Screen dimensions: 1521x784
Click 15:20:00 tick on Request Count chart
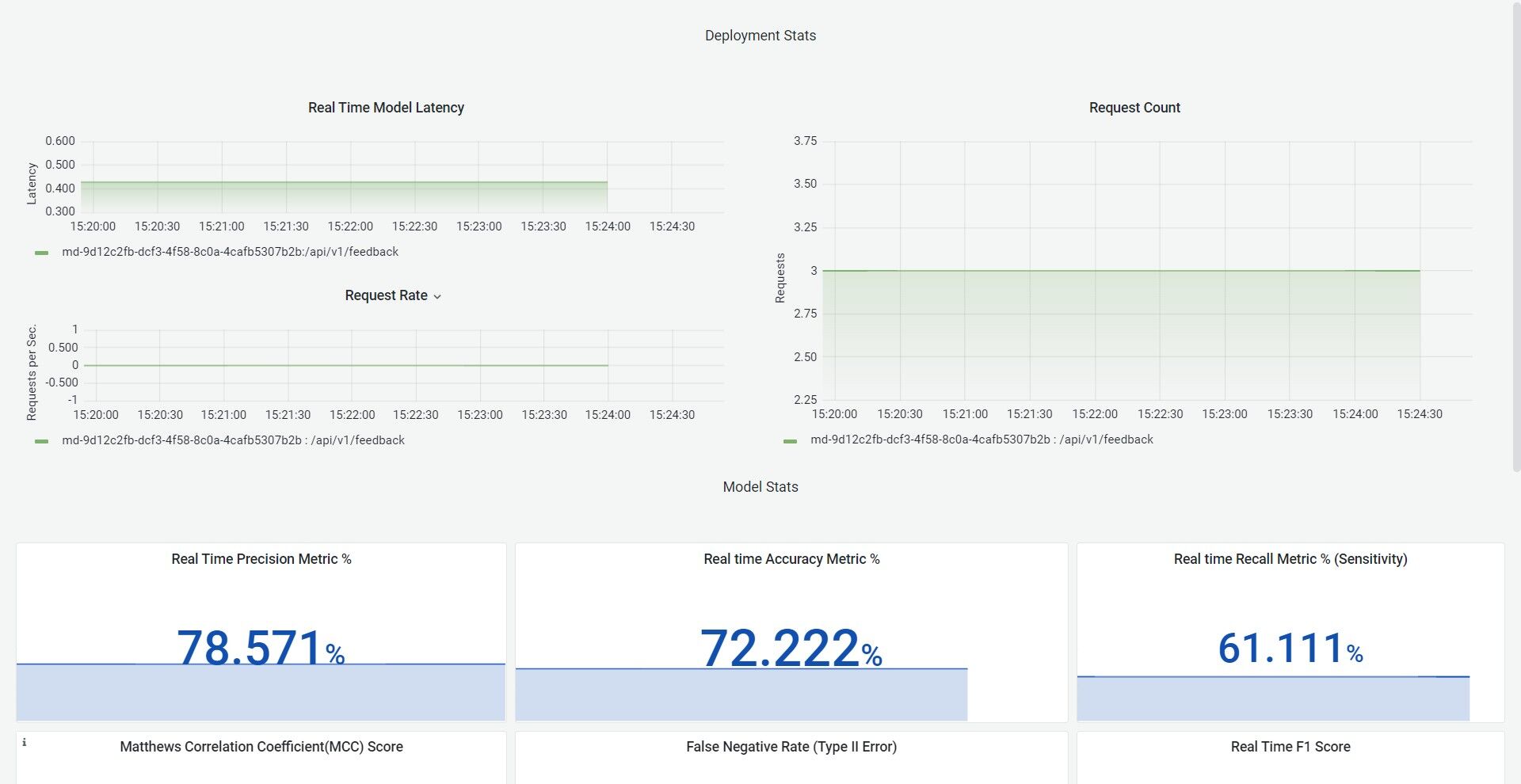[834, 414]
